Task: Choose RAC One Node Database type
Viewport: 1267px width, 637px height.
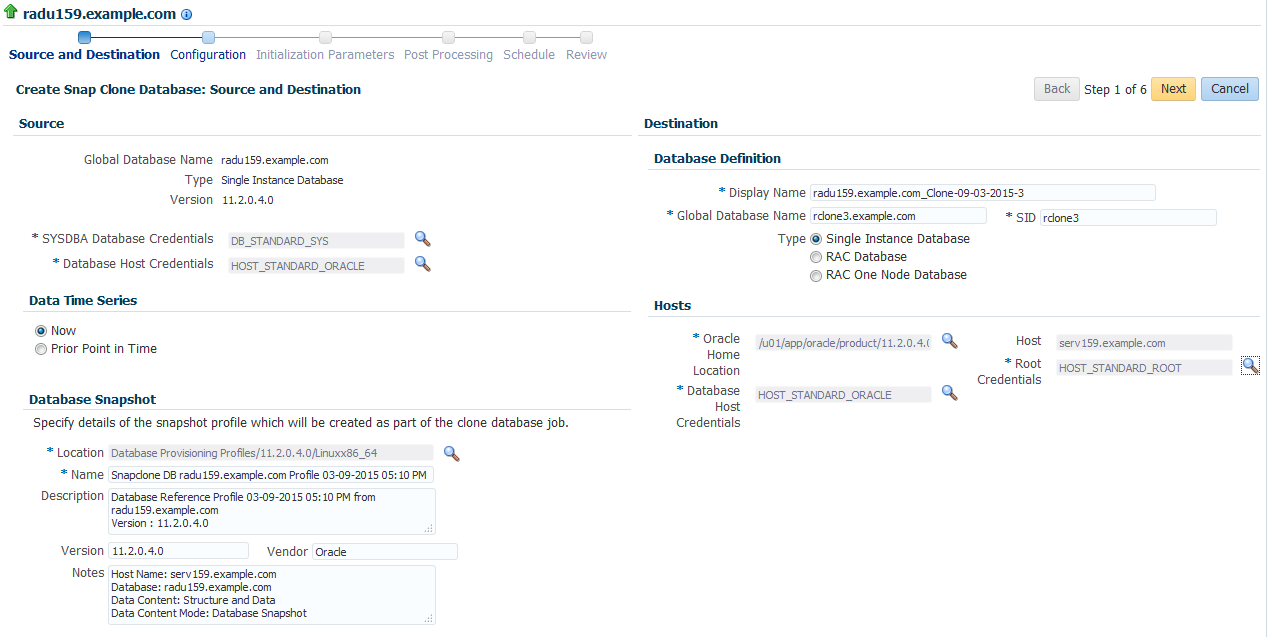Action: coord(816,275)
